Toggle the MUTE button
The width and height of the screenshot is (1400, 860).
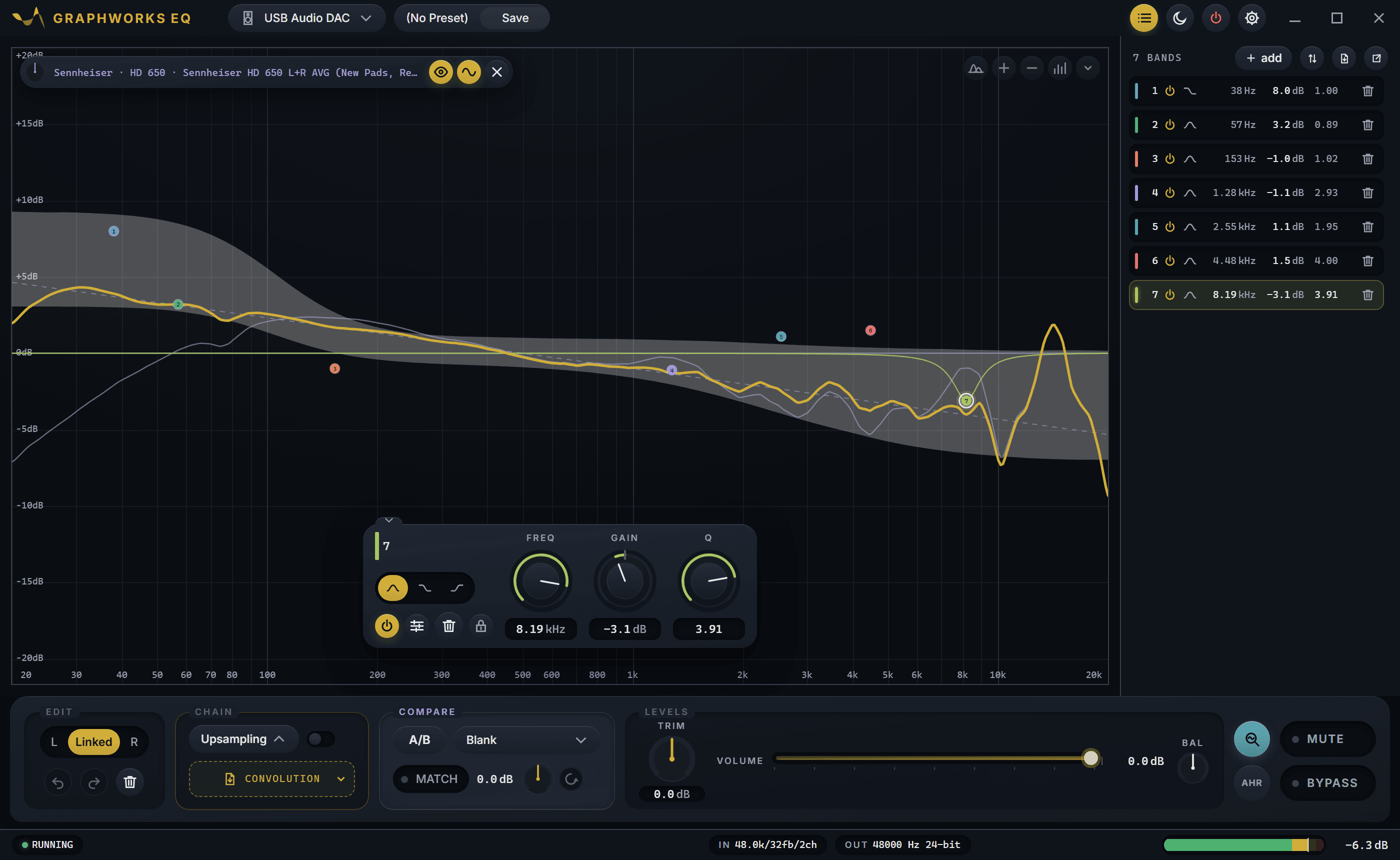coord(1327,739)
